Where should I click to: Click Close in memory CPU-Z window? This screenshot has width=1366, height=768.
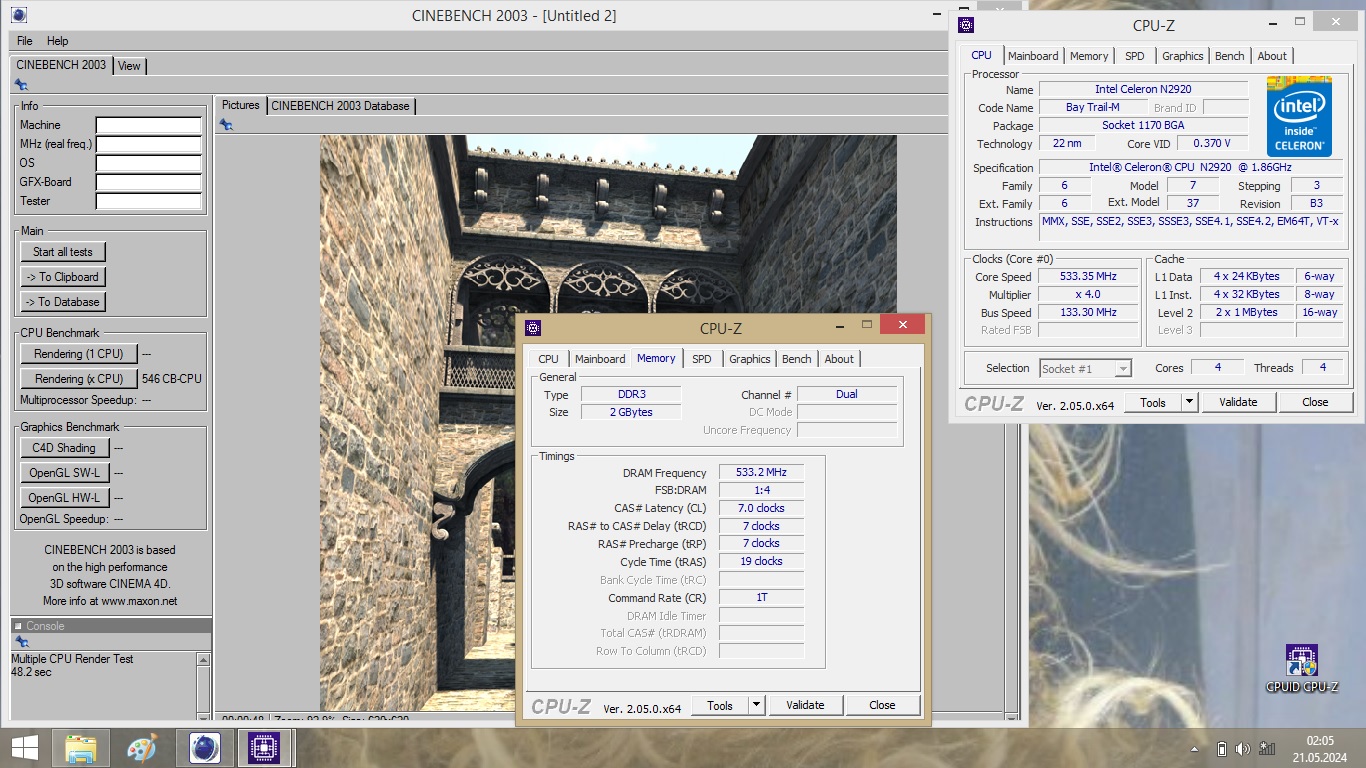pos(882,705)
